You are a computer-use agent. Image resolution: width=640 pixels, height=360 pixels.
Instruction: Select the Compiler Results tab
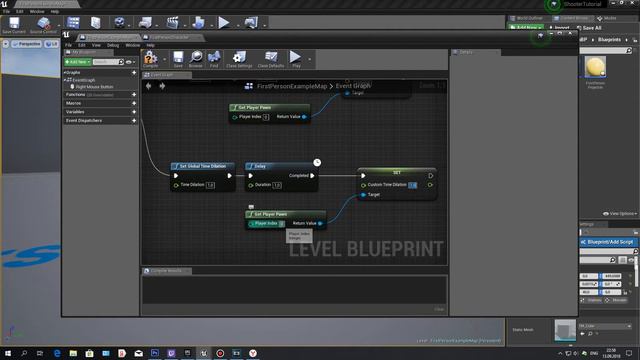[x=166, y=271]
